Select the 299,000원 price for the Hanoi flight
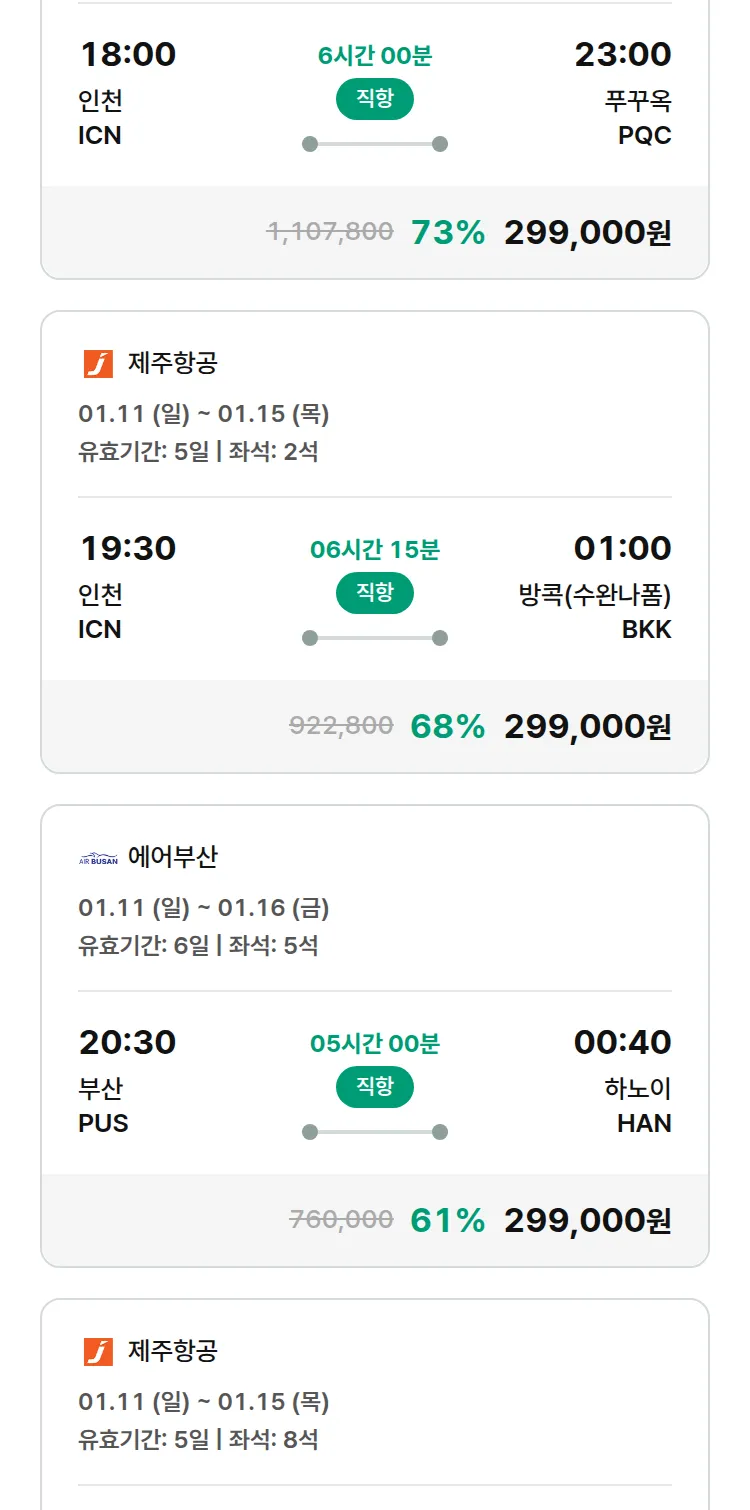The height and width of the screenshot is (1510, 750). [x=587, y=1221]
